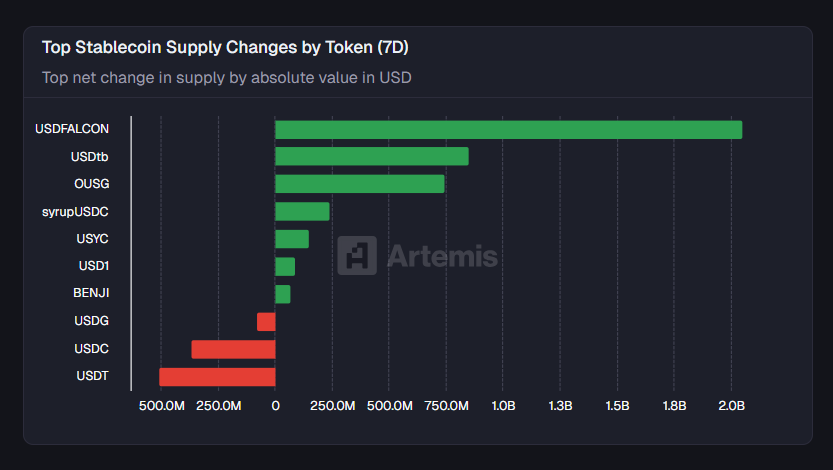Viewport: 833px width, 470px height.
Task: Click the Artemis watermark text
Action: 441,256
